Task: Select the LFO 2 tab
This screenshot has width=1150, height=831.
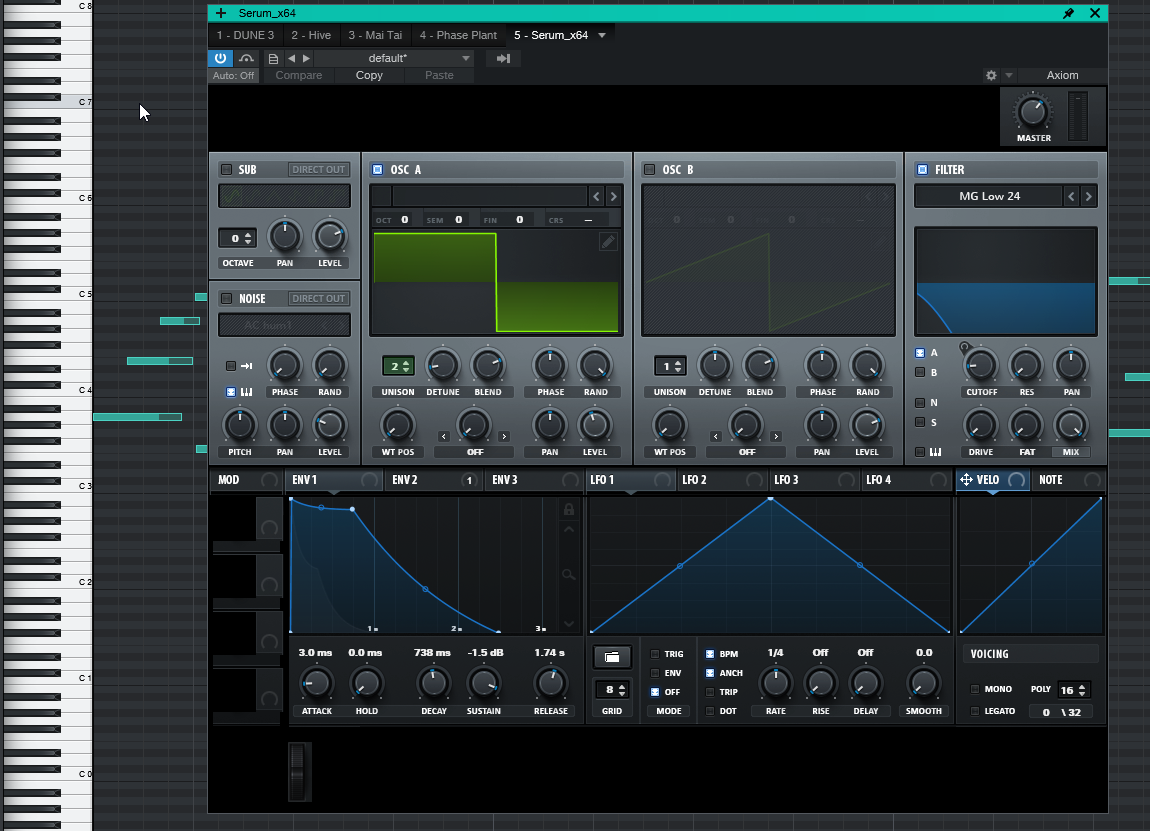Action: click(x=721, y=480)
